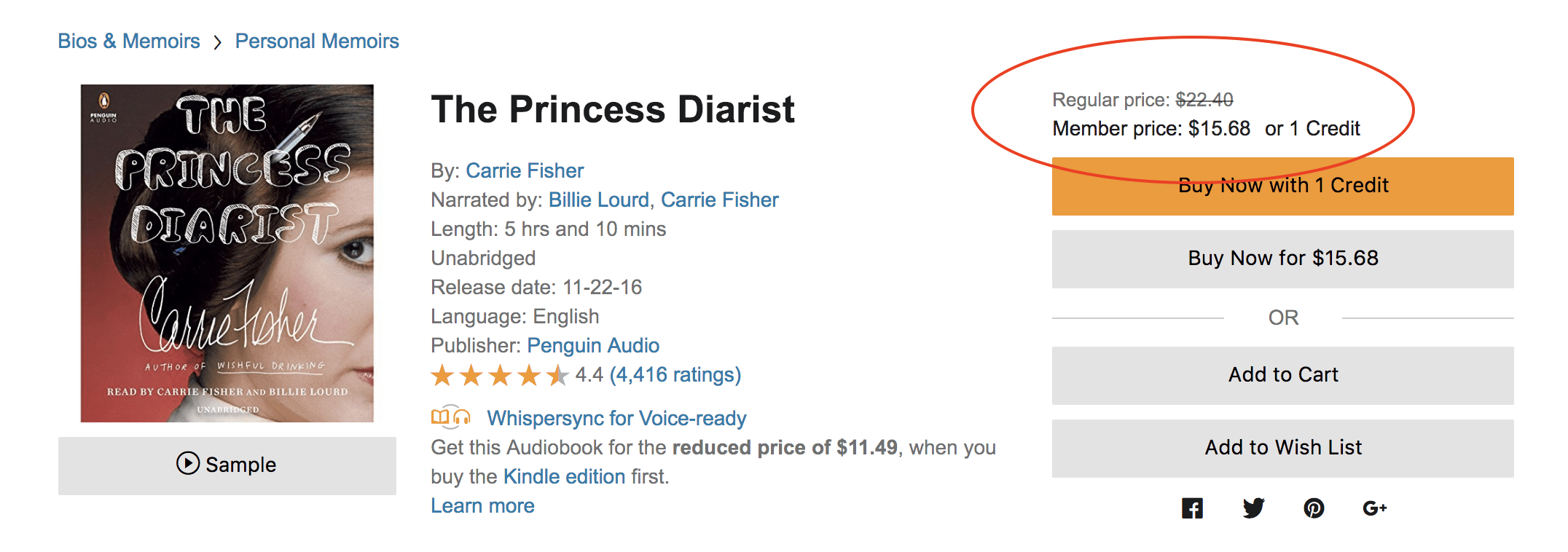1568x552 pixels.
Task: Share the audiobook on Twitter
Action: pyautogui.click(x=1254, y=508)
